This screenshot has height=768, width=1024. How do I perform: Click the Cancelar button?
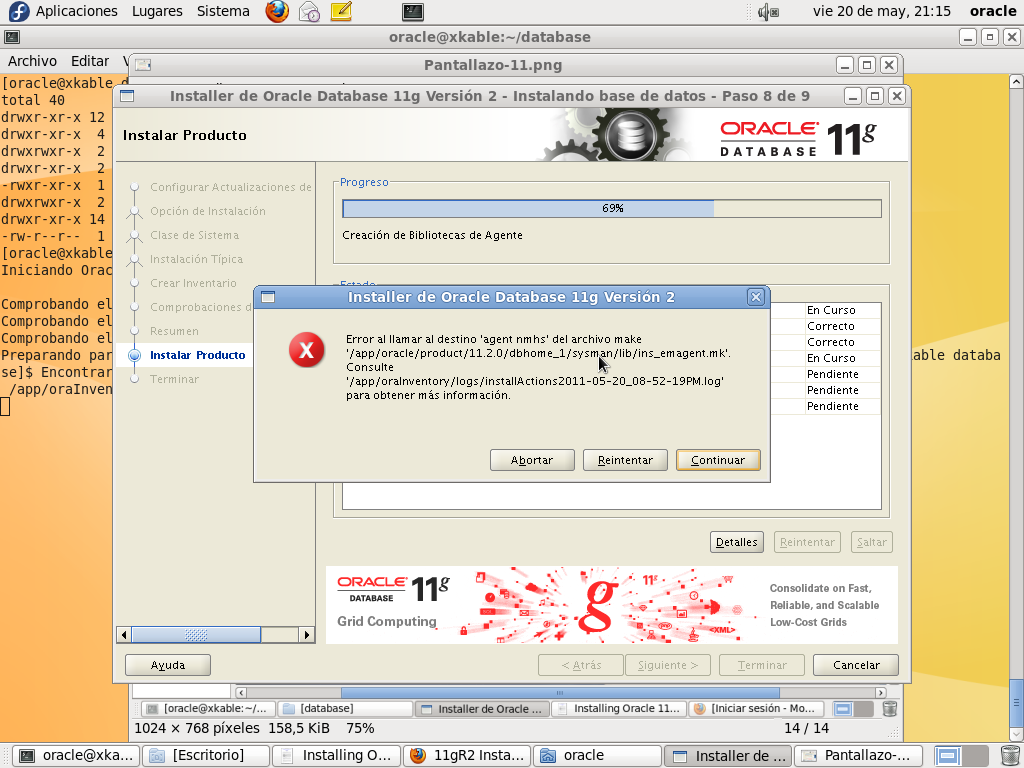click(856, 665)
